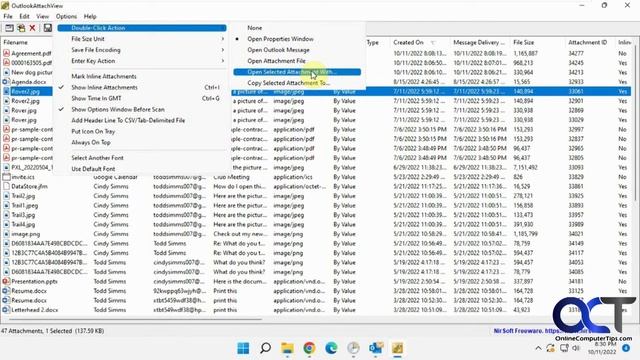Expand the File Size Unit submenu
Image resolution: width=640 pixels, height=360 pixels.
click(141, 39)
